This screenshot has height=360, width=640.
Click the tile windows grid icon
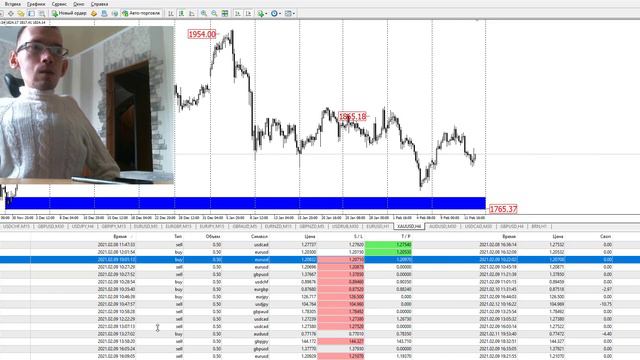point(225,13)
